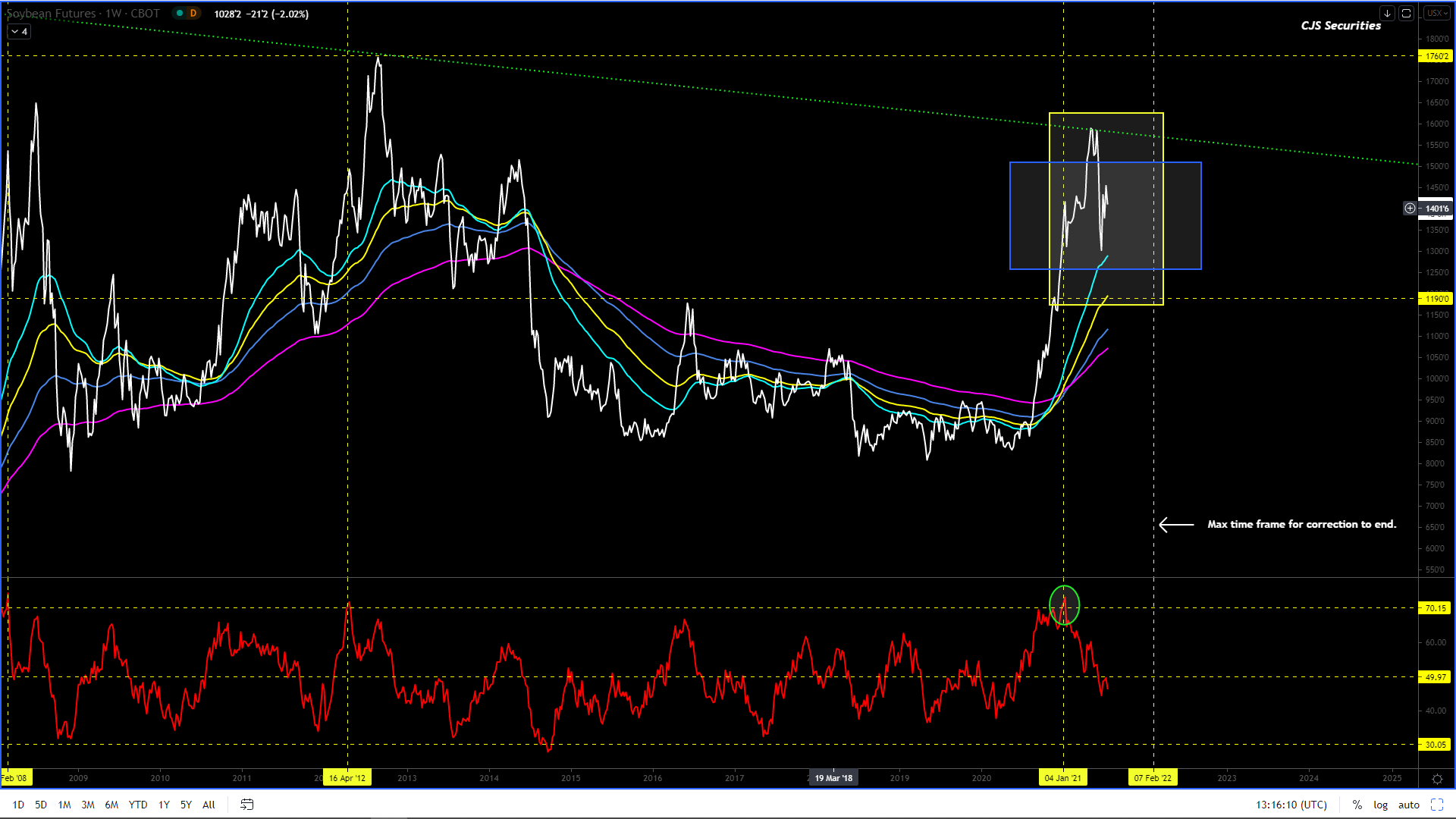Click the 1M range button
The image size is (1456, 819).
[64, 805]
